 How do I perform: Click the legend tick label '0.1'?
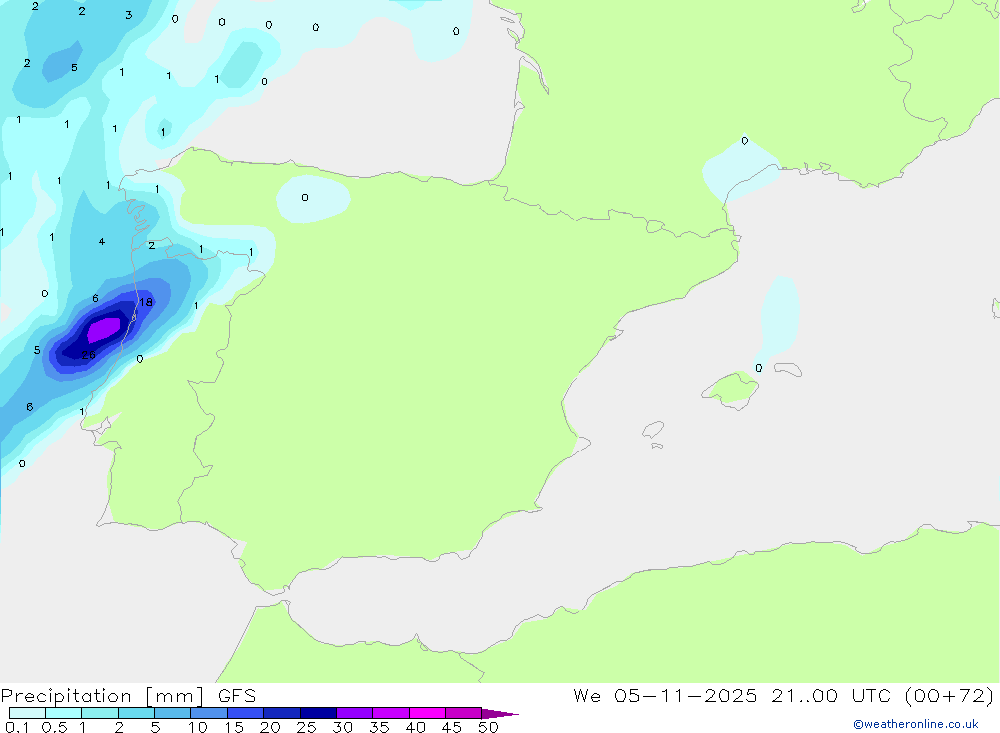coord(17,727)
